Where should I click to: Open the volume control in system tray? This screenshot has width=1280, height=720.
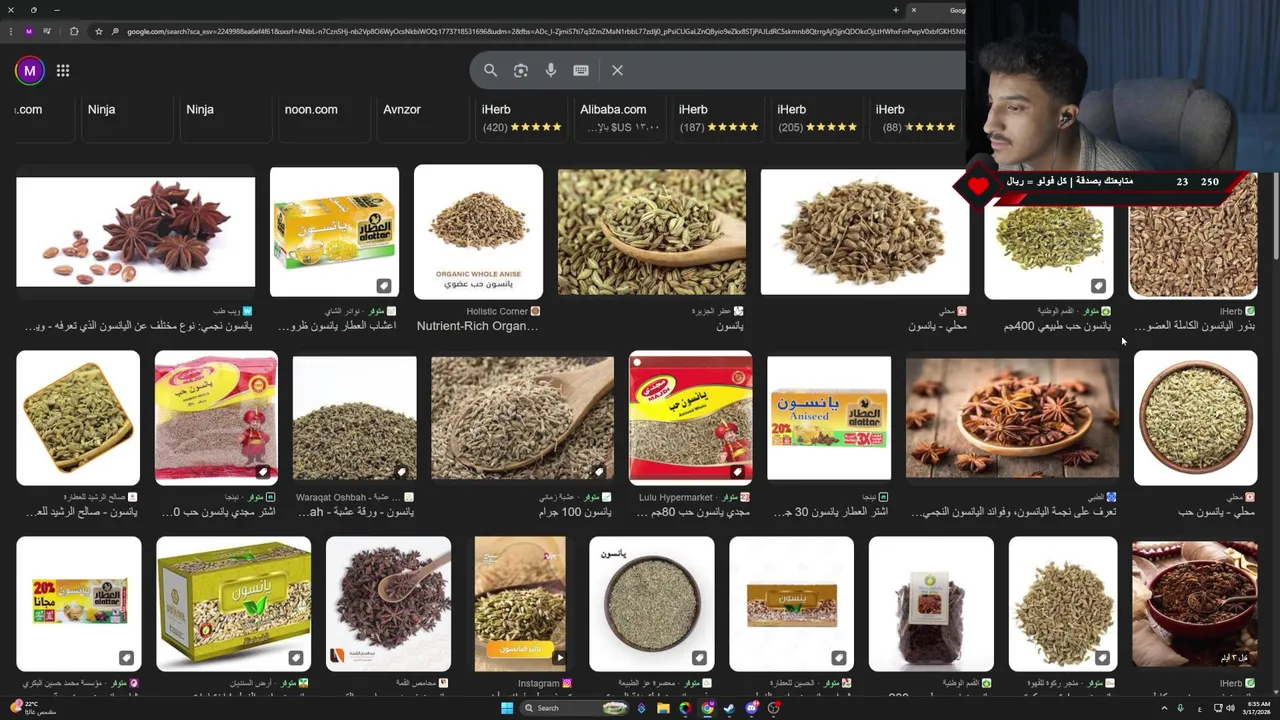(1230, 708)
